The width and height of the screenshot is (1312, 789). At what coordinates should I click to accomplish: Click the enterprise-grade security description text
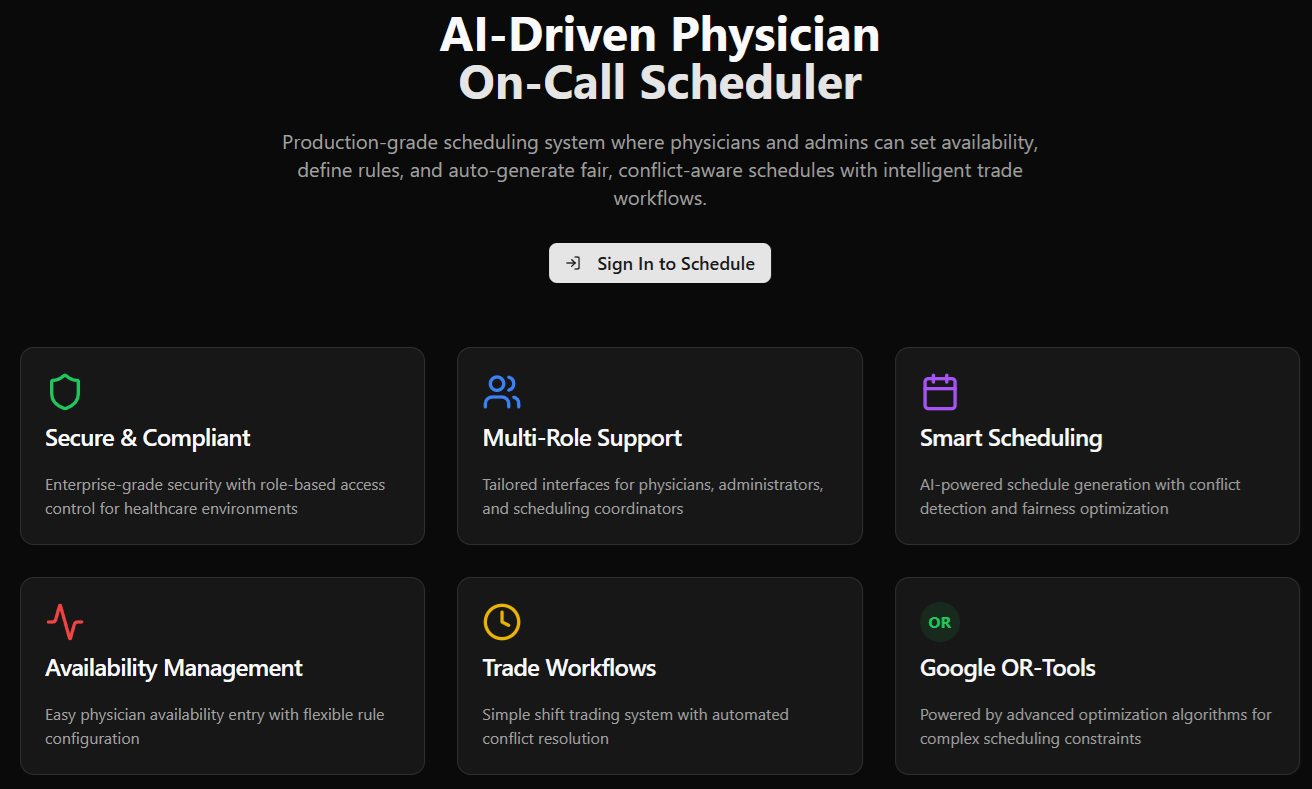[x=215, y=497]
